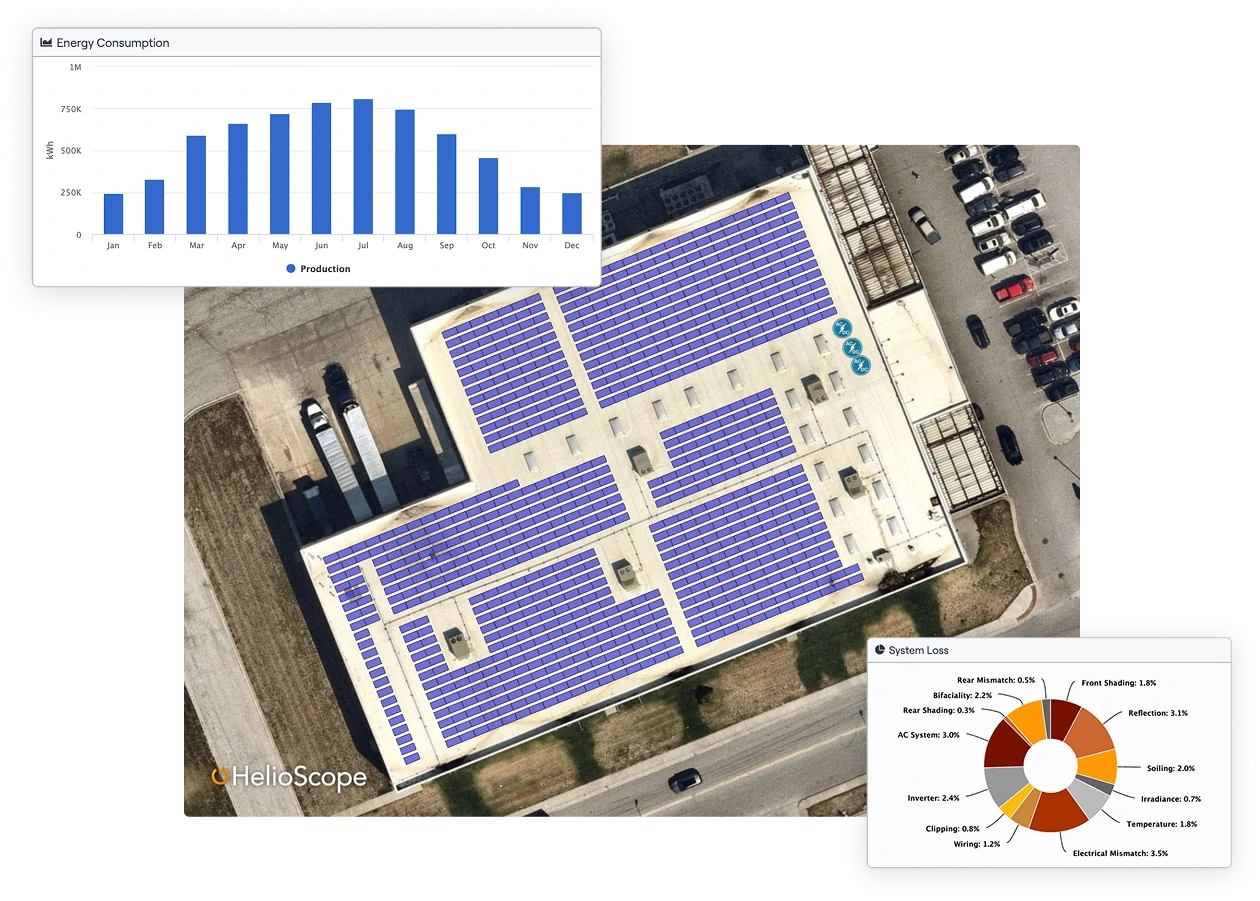Click the HelioScope logo watermark
The width and height of the screenshot is (1260, 901).
(x=288, y=777)
